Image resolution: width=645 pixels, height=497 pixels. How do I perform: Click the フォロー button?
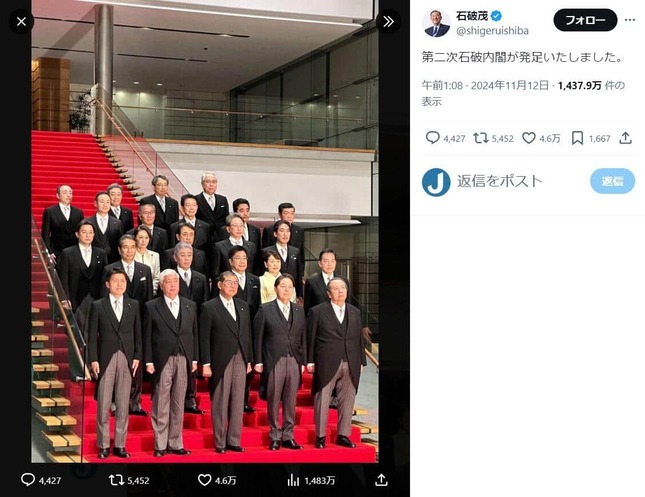click(585, 20)
